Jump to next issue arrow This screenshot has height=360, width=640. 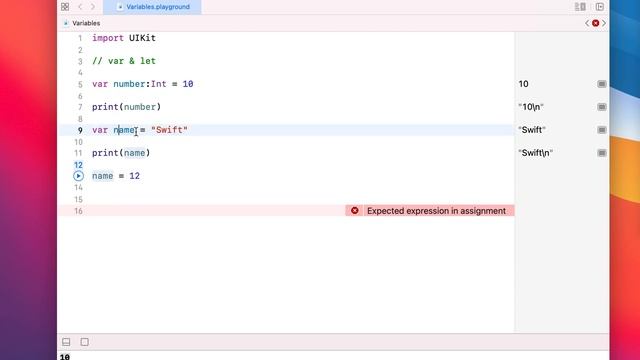604,23
